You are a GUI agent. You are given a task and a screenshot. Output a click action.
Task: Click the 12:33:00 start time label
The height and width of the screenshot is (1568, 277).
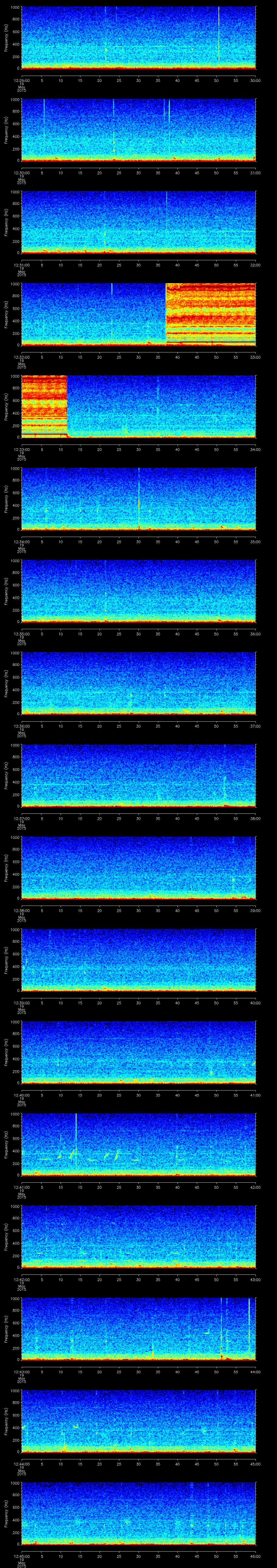point(21,449)
